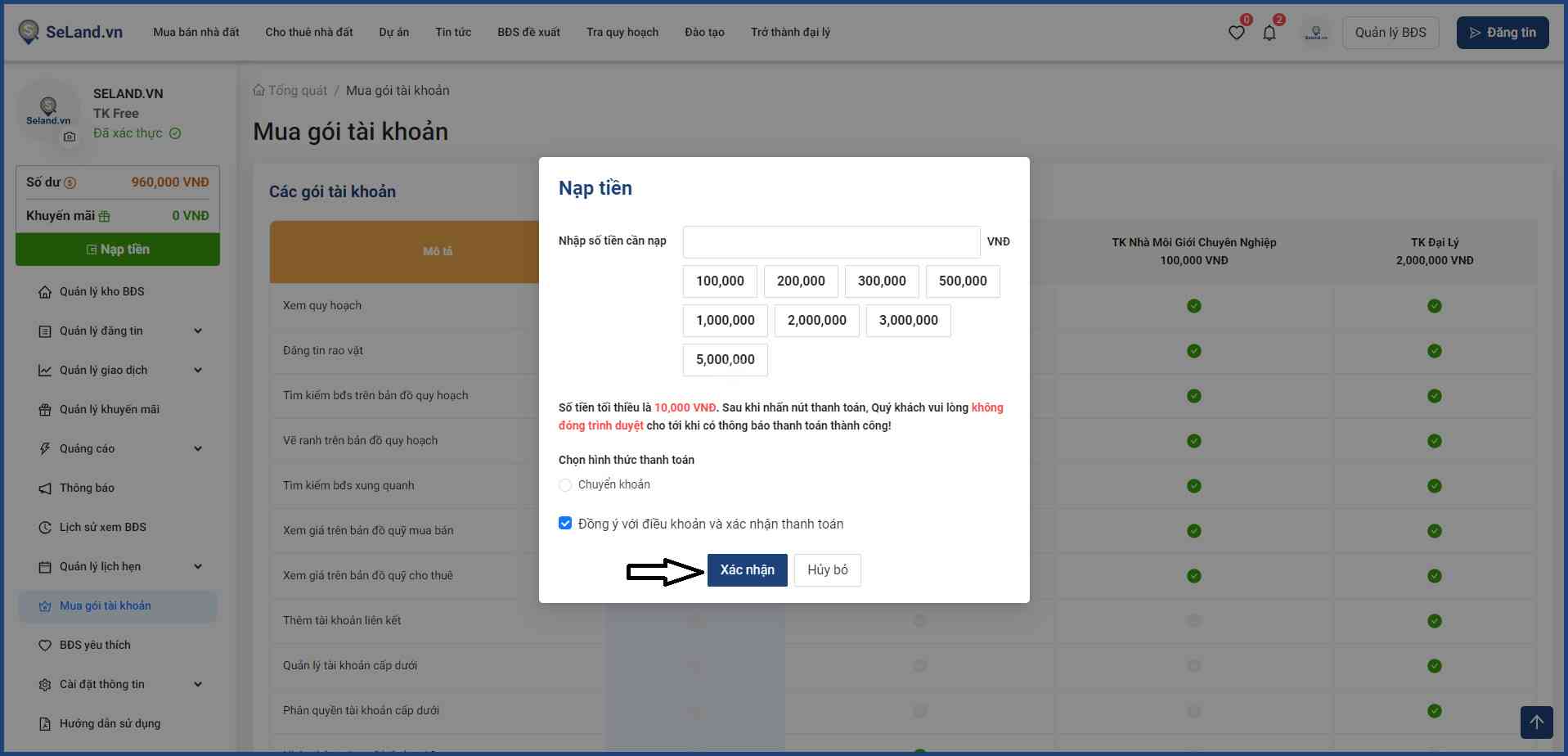
Task: Open Mua bán nhà đất menu
Action: 196,32
